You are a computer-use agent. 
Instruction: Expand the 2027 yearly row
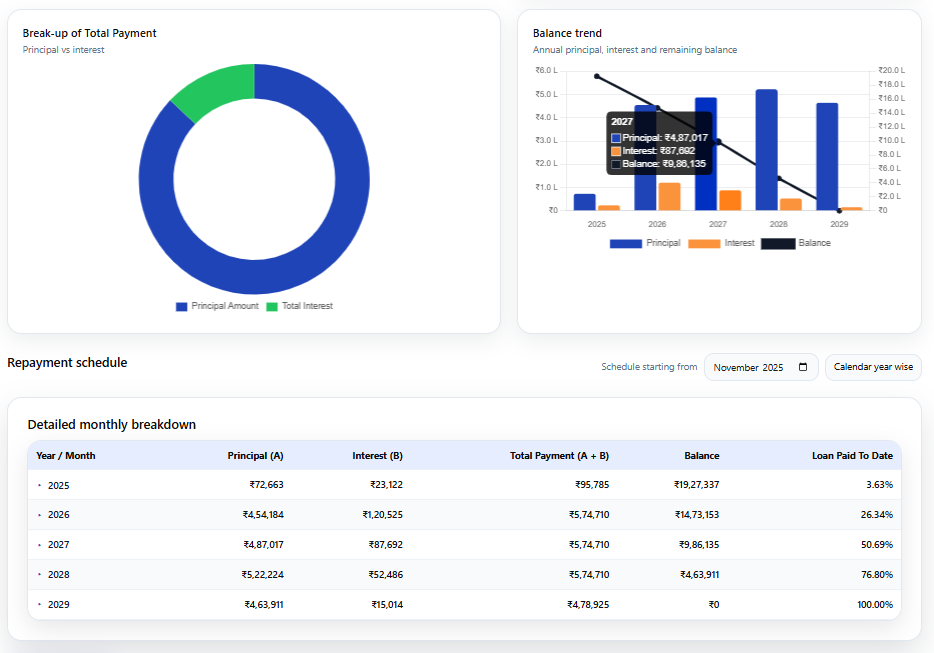point(40,545)
